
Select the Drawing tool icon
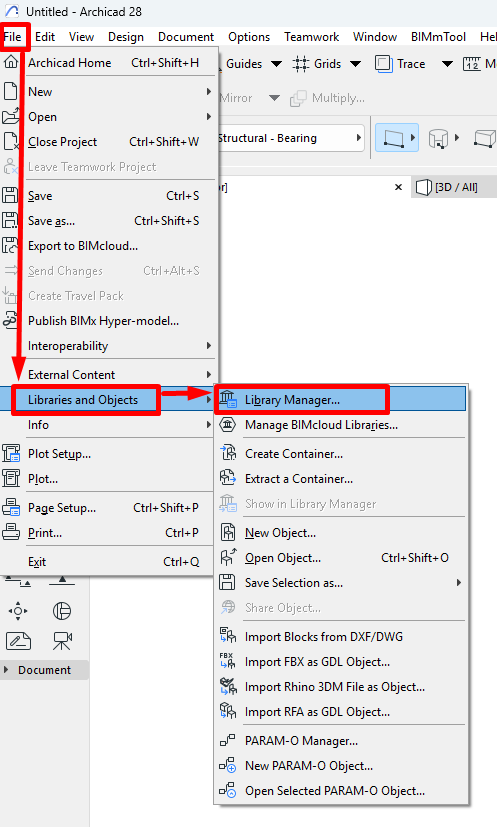[18, 641]
